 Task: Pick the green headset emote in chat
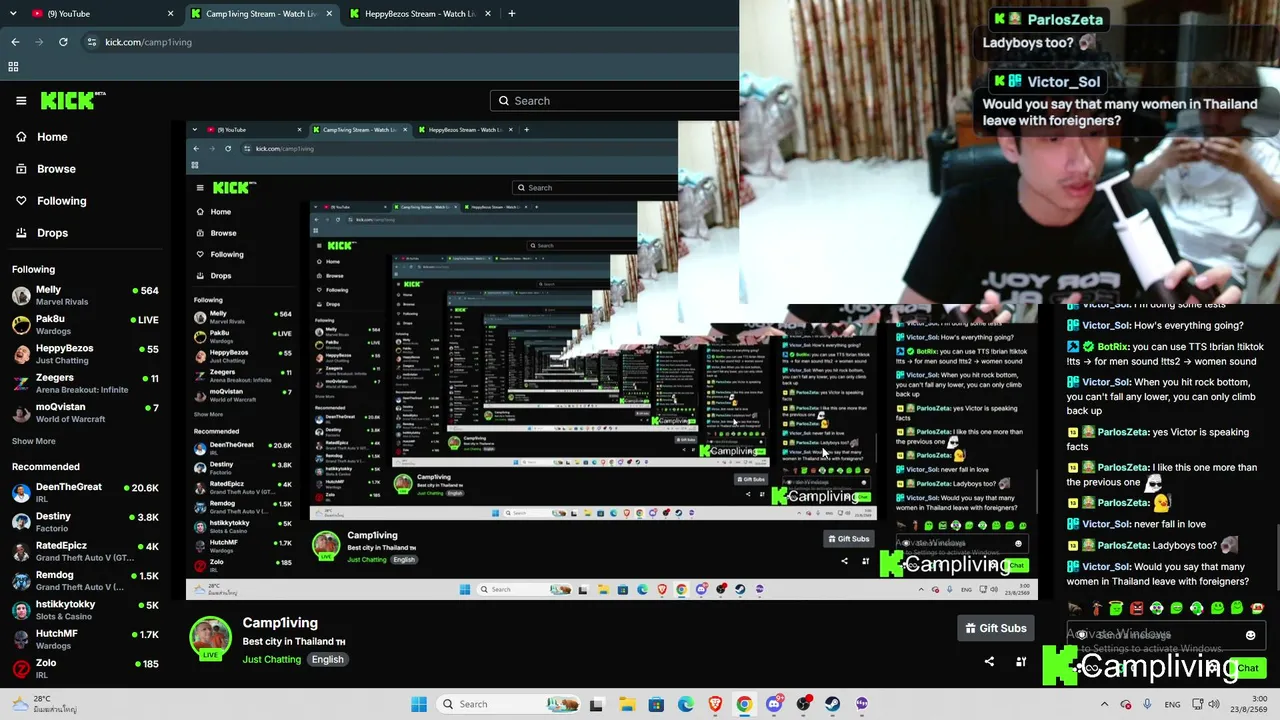[1196, 608]
